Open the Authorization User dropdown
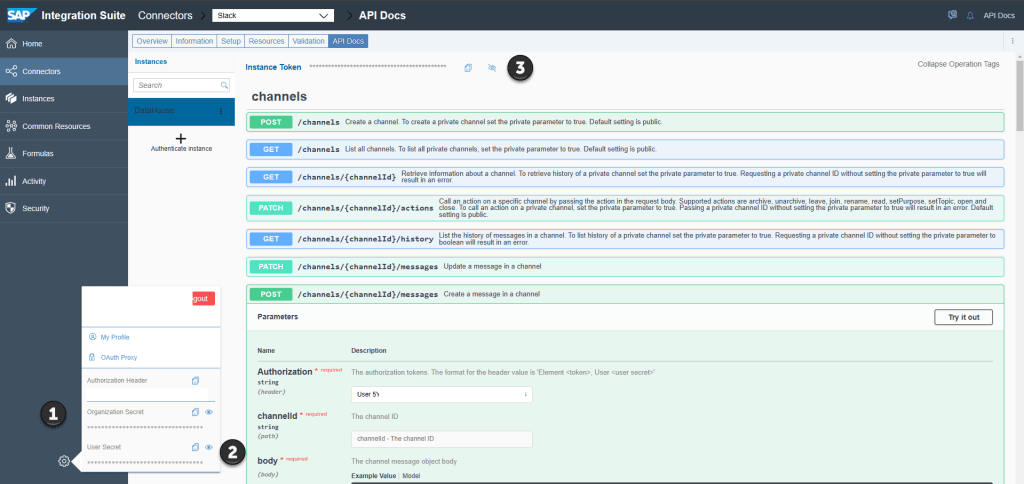 pyautogui.click(x=441, y=394)
